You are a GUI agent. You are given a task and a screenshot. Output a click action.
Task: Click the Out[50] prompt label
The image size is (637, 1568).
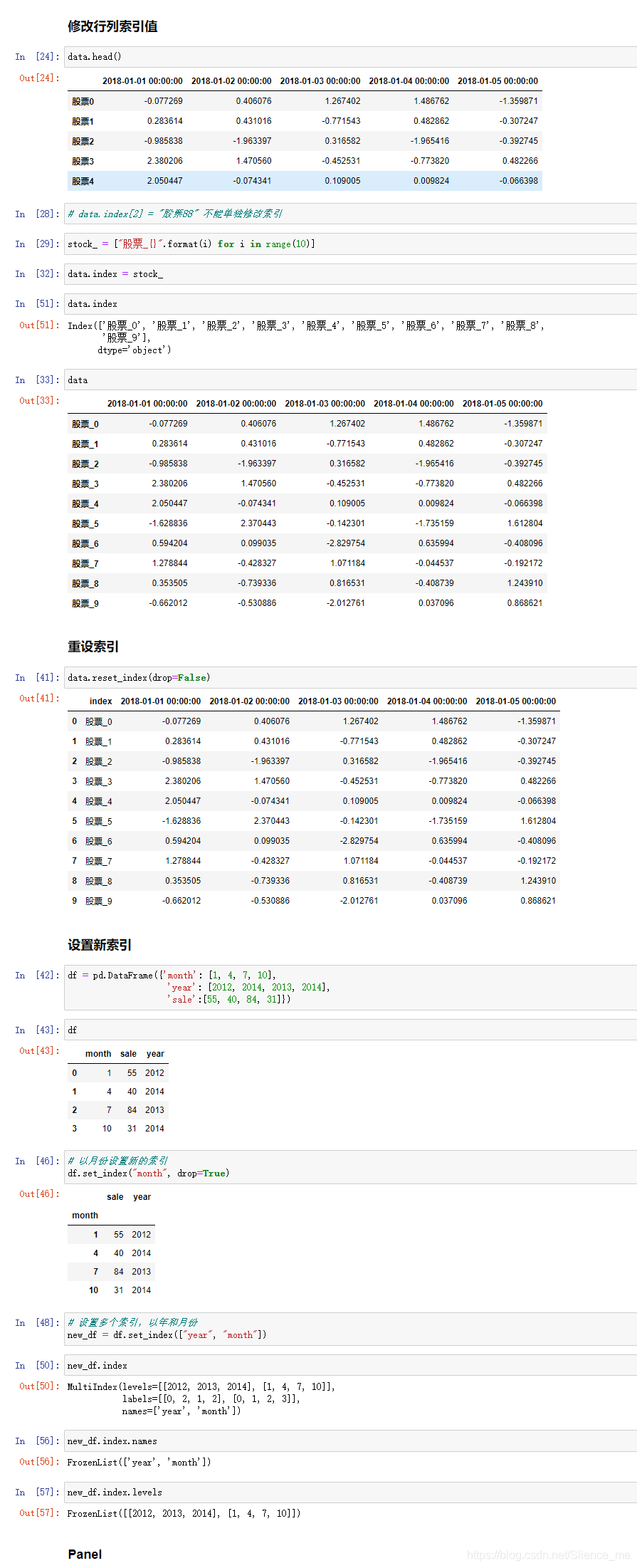coord(39,1386)
